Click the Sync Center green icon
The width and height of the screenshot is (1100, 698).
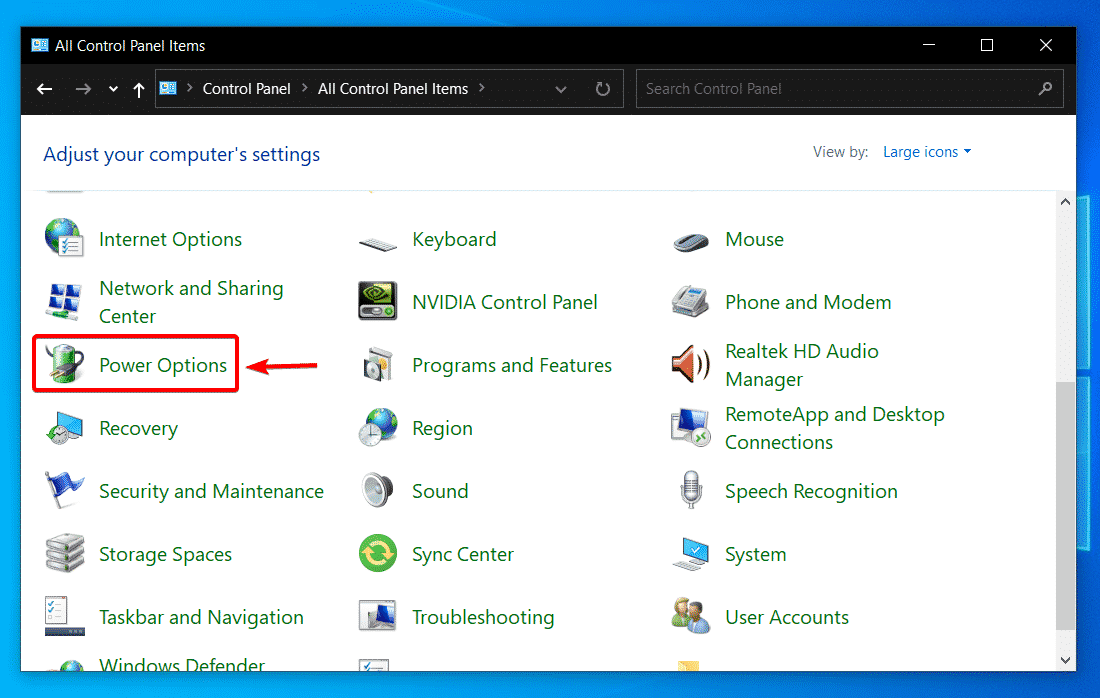pyautogui.click(x=377, y=553)
